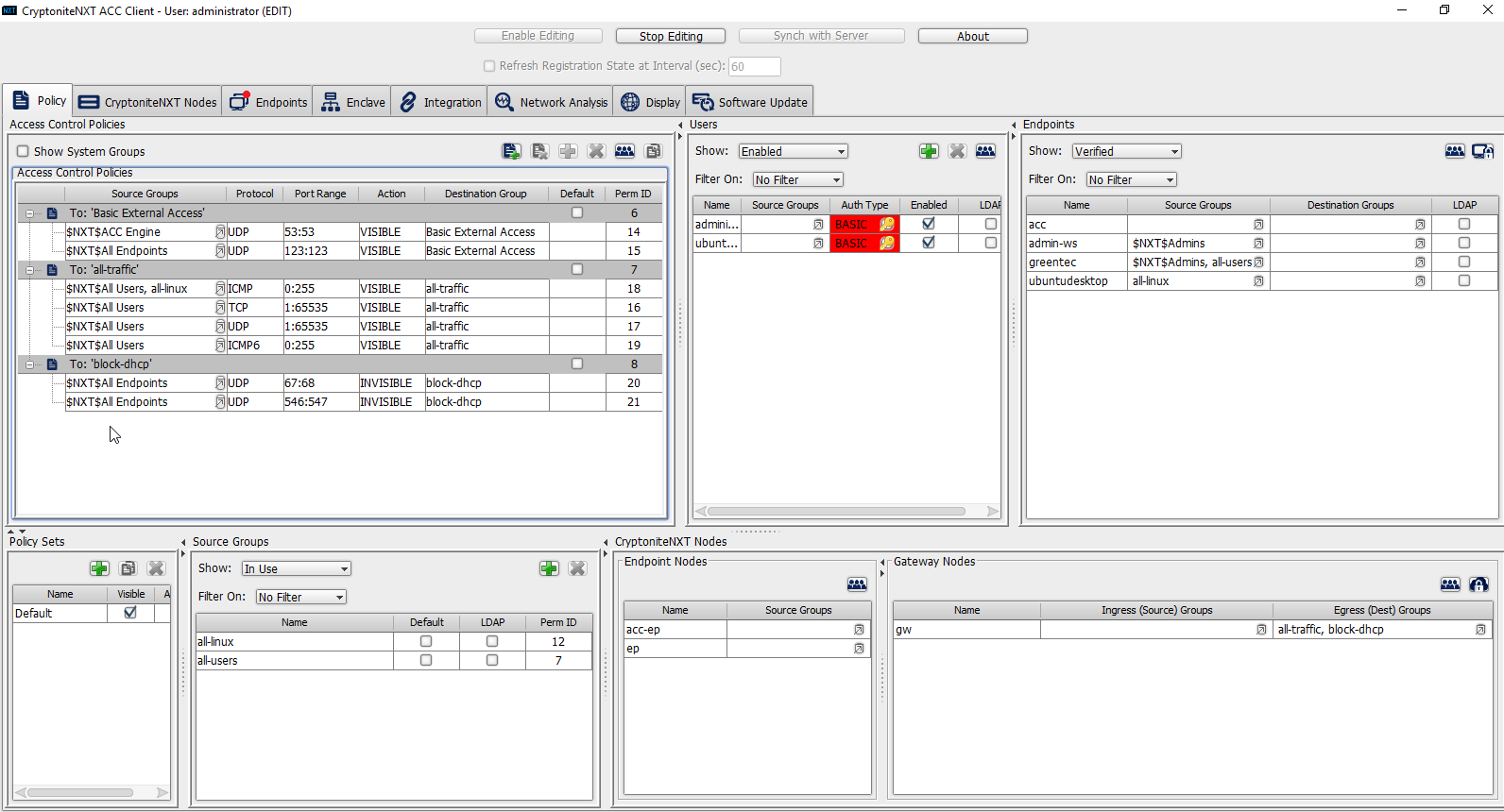Open Source Groups Filter On dropdown

[301, 598]
